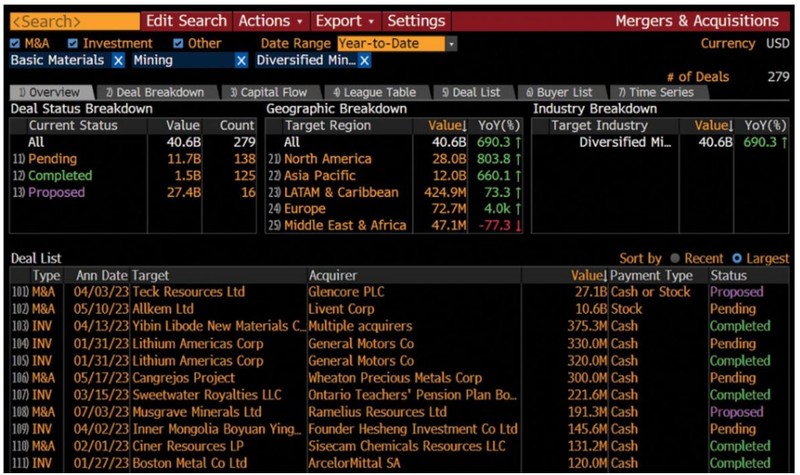Go to the Deal List tab
This screenshot has height=475, width=800.
473,92
